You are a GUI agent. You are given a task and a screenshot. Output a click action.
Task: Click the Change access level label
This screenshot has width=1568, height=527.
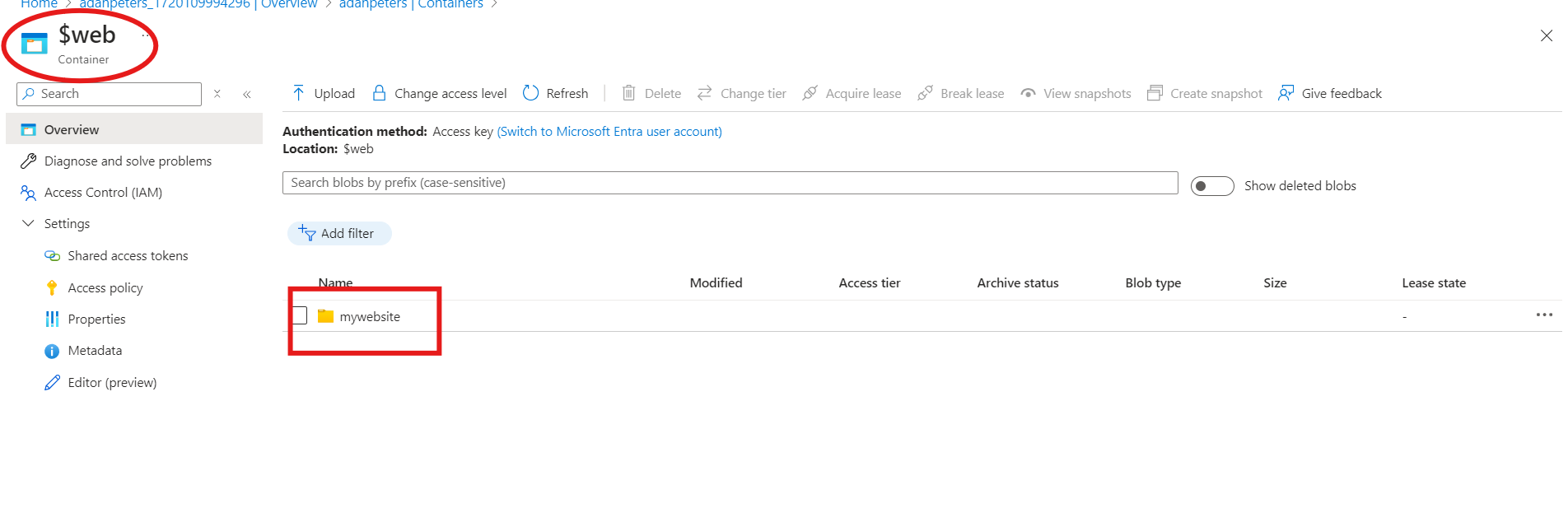coord(450,94)
